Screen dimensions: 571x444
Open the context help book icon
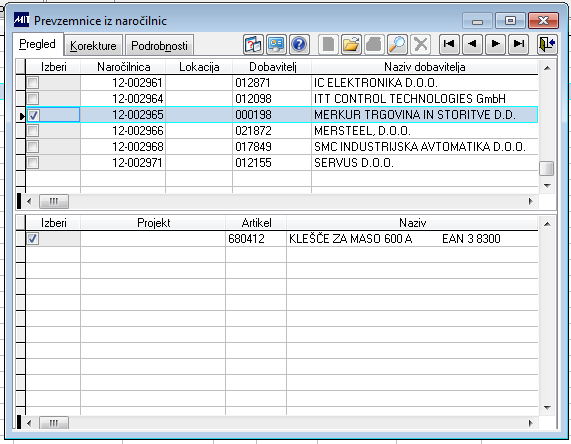coord(253,44)
